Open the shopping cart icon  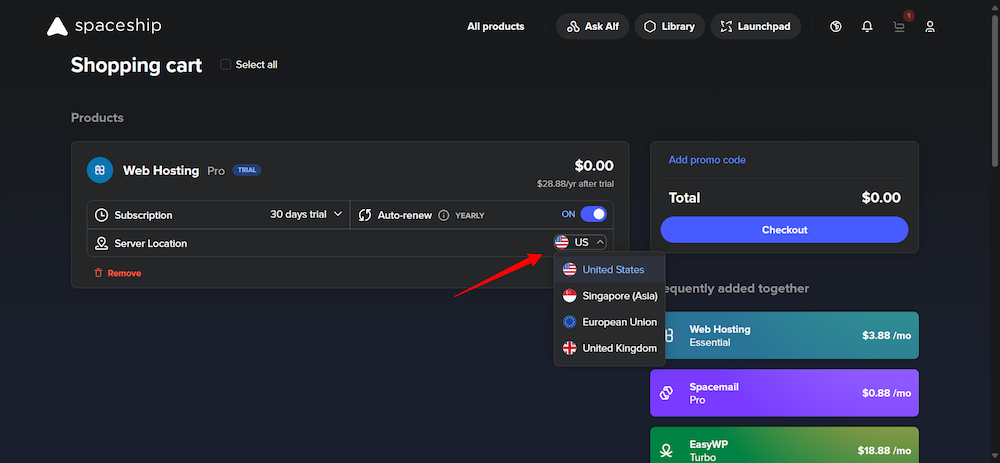click(x=899, y=27)
